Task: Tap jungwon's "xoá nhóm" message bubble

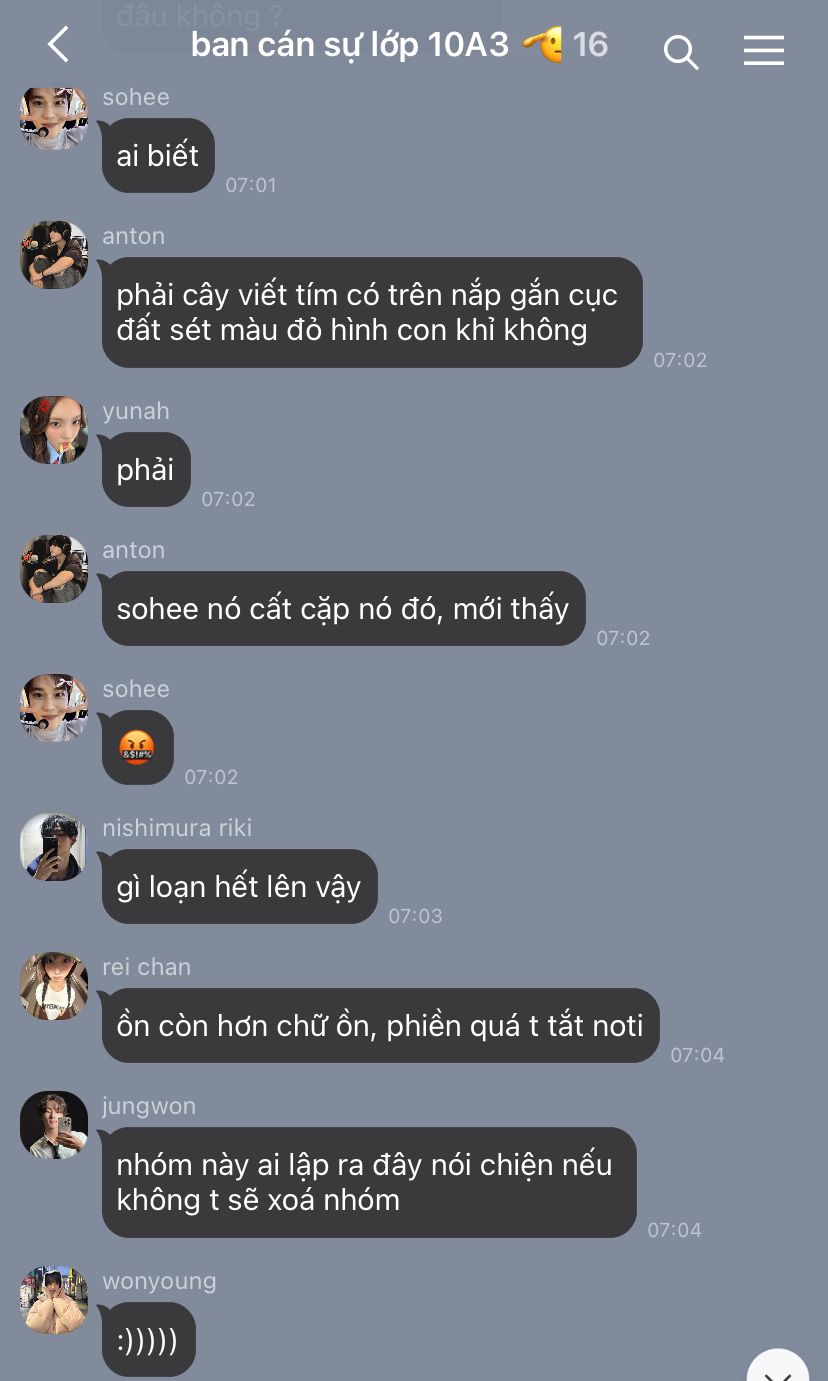Action: 369,1182
